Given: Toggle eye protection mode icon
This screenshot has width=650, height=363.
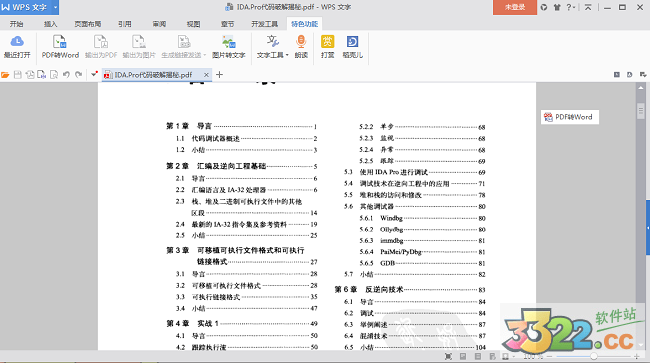Looking at the screenshot, I should tap(505, 356).
